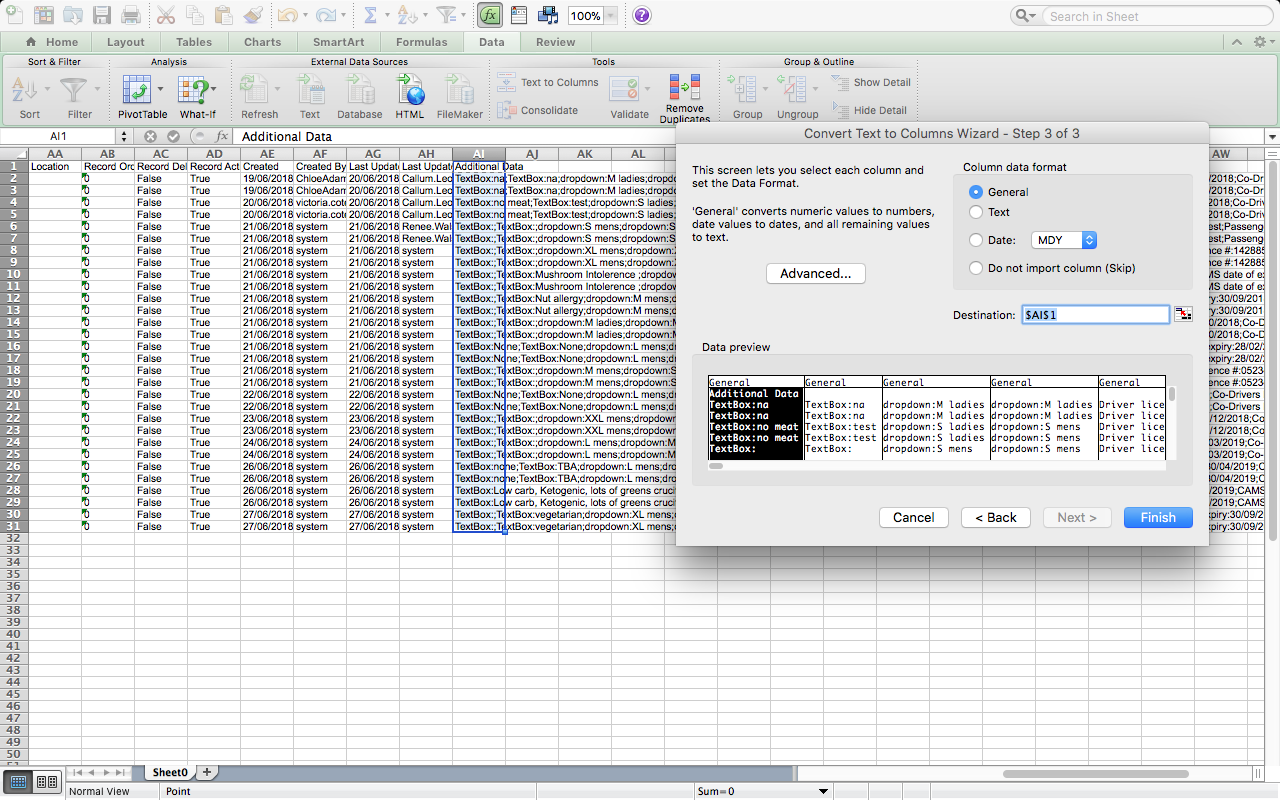This screenshot has height=800, width=1280.
Task: Open the PivotTable tool
Action: 137,91
